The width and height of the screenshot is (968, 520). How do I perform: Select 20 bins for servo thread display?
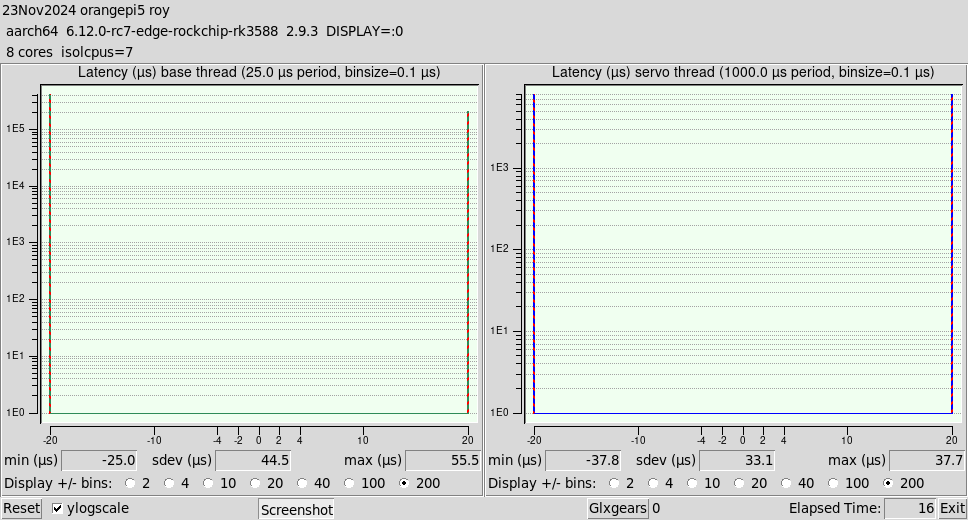point(739,483)
